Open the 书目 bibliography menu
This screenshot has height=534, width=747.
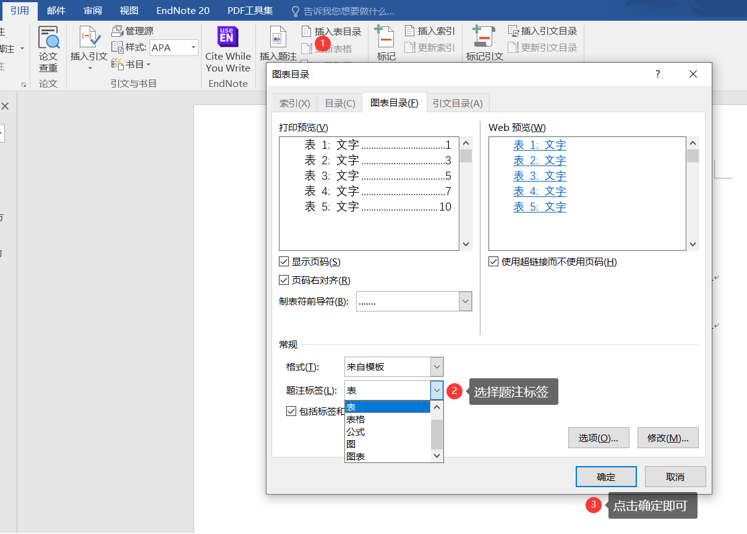[131, 64]
